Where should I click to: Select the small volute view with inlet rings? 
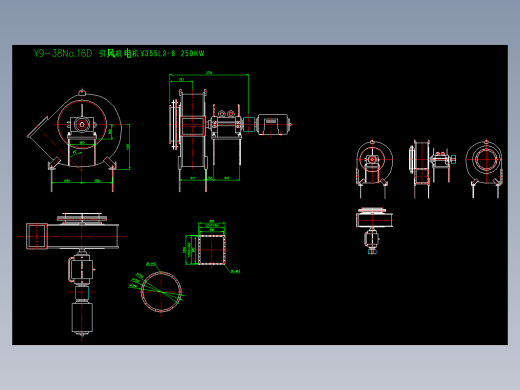484,168
